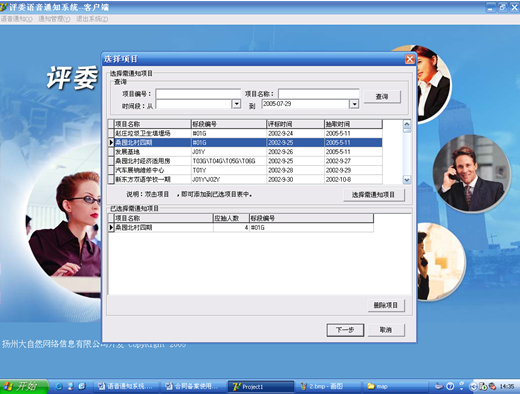Image resolution: width=520 pixels, height=394 pixels.
Task: Click the 2002-9-24 date cell
Action: (x=295, y=133)
